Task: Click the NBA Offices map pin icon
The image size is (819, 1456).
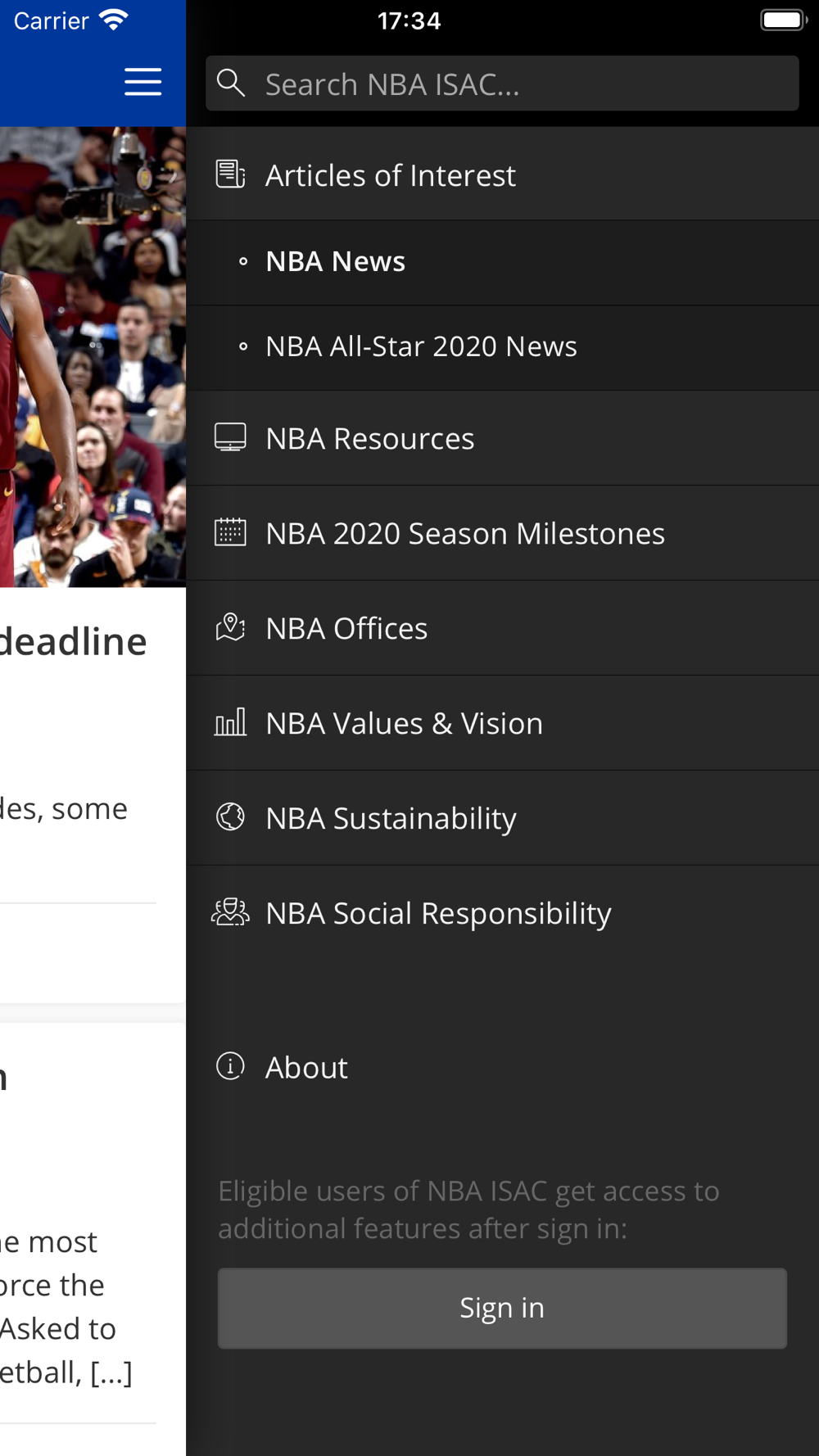Action: coord(230,627)
